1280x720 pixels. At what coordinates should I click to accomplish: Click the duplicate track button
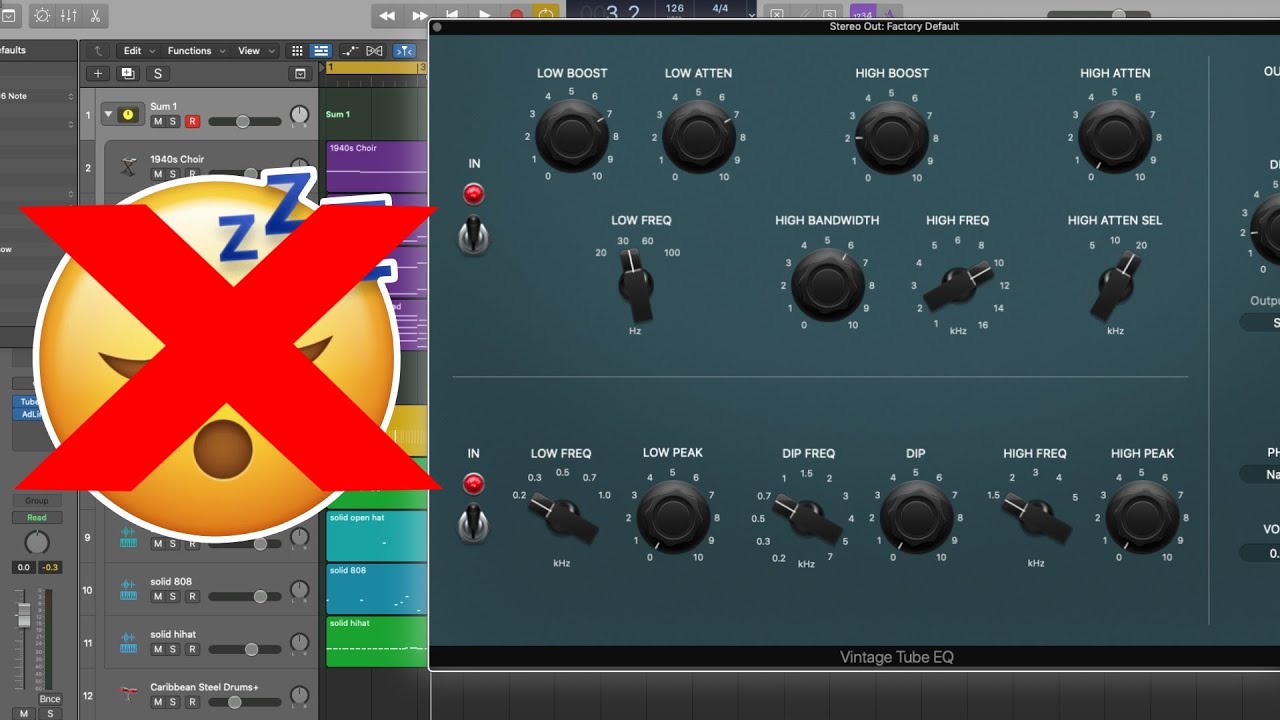coord(128,73)
